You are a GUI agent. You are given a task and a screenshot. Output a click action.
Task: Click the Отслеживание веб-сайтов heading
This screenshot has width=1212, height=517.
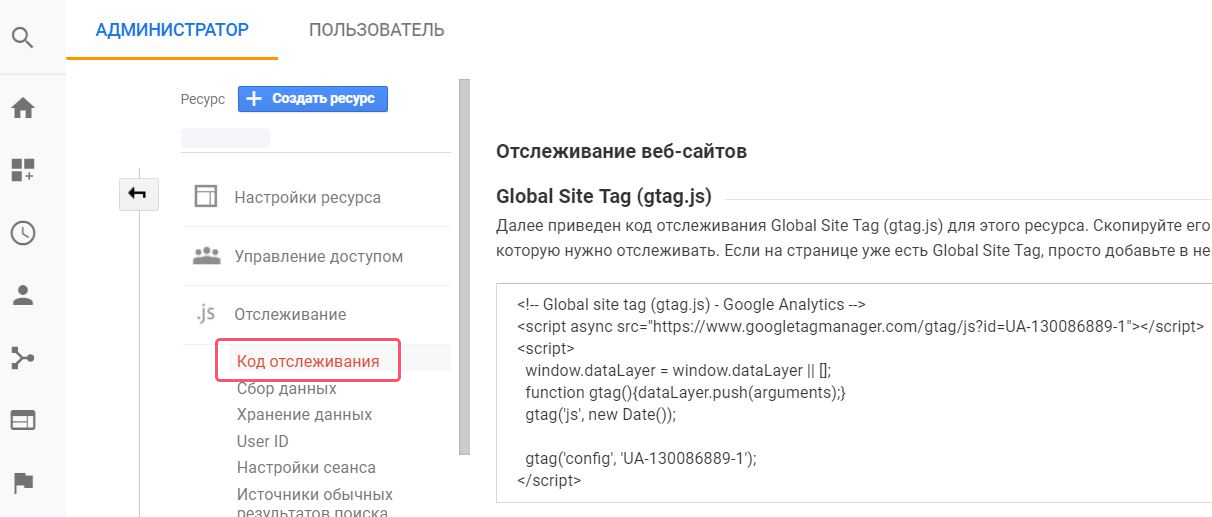point(621,151)
